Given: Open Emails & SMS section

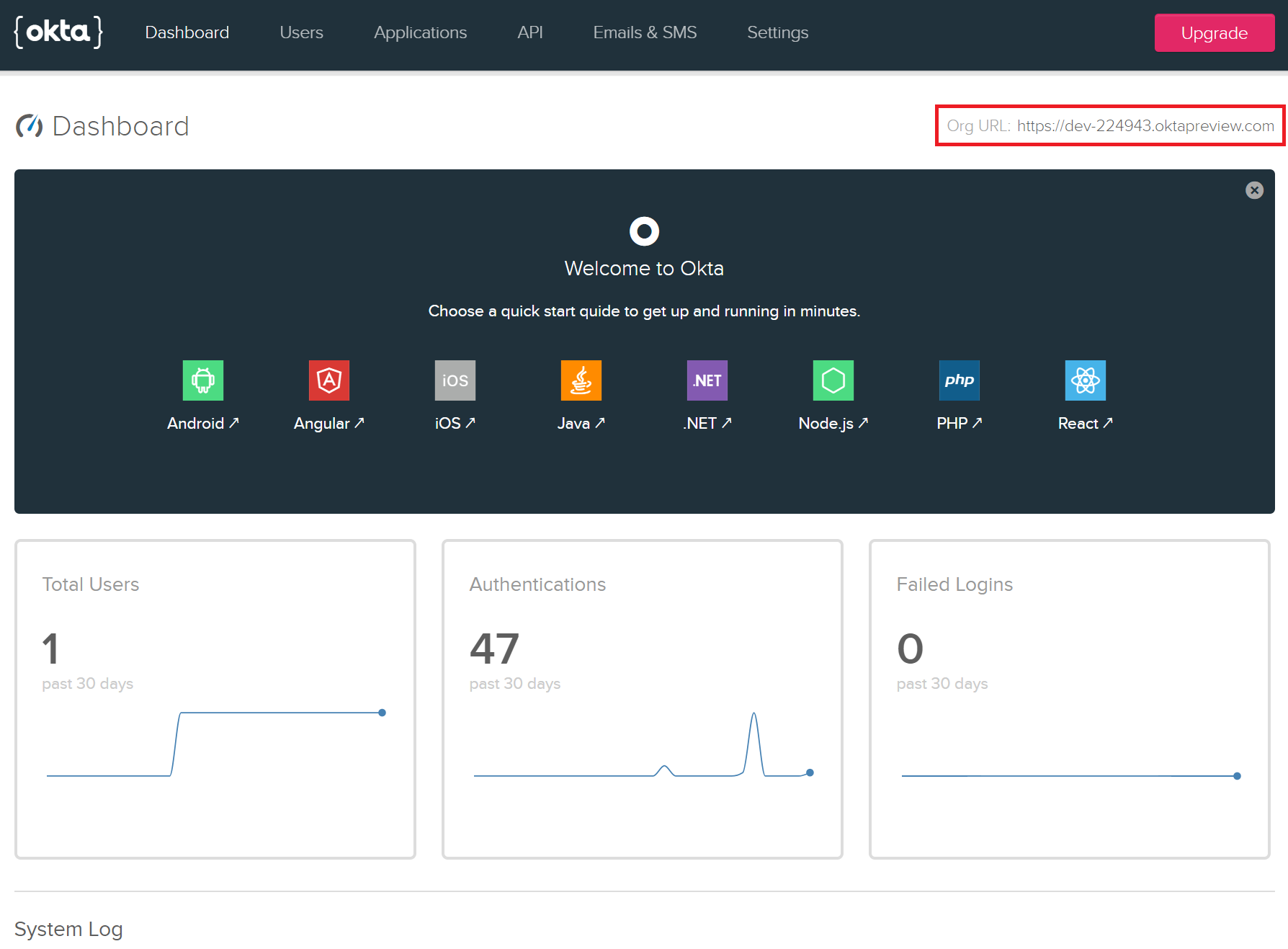Looking at the screenshot, I should pos(645,32).
